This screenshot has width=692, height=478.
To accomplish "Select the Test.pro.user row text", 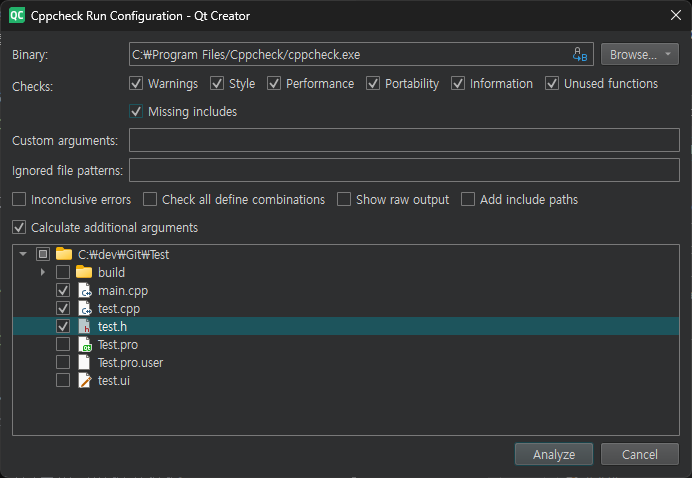I will coord(130,363).
